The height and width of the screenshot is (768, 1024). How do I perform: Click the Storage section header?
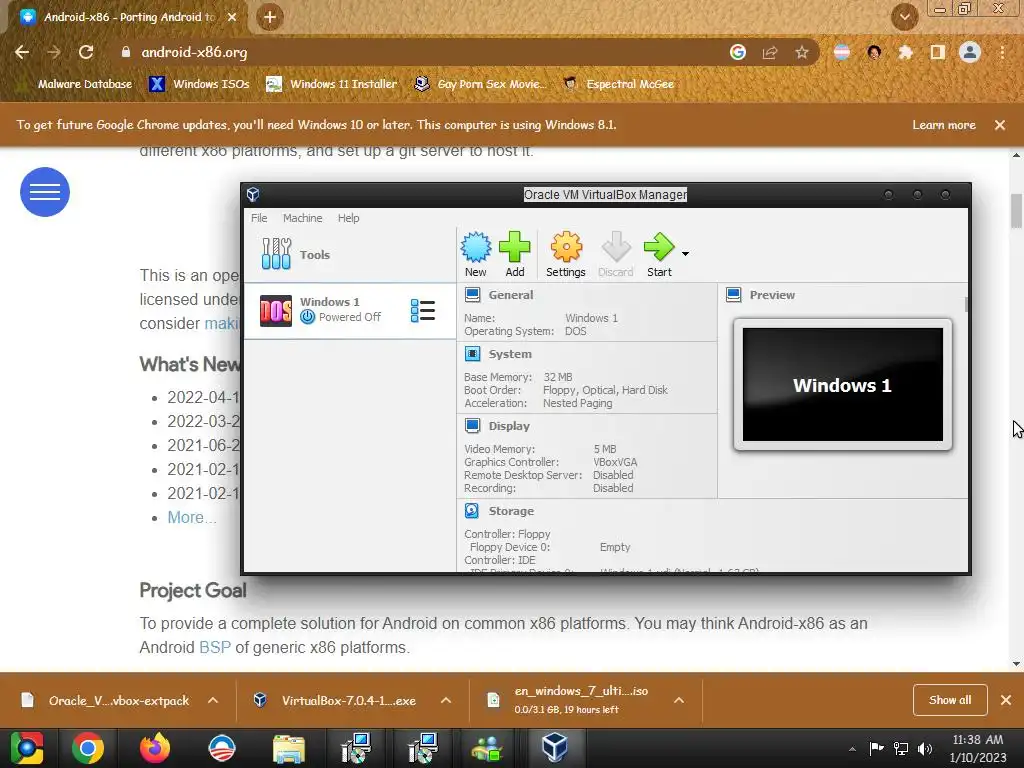click(511, 511)
